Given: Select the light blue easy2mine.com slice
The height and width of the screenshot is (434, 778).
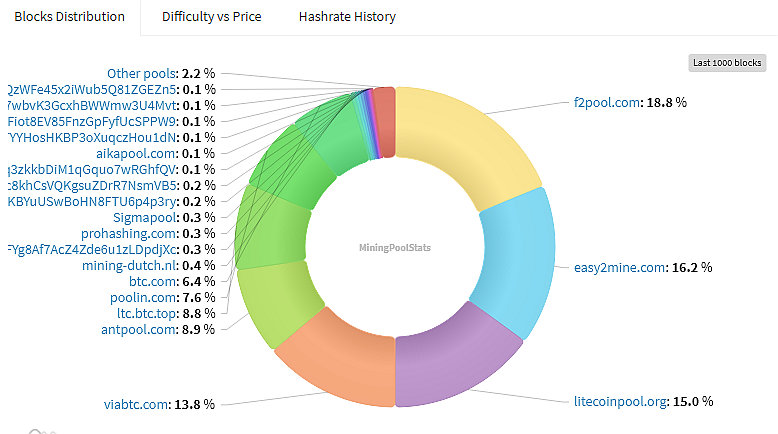Looking at the screenshot, I should click(x=519, y=260).
